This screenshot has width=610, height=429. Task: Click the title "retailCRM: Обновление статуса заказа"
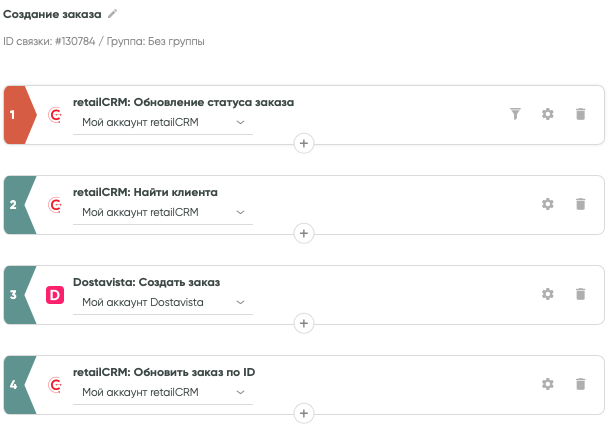[184, 102]
